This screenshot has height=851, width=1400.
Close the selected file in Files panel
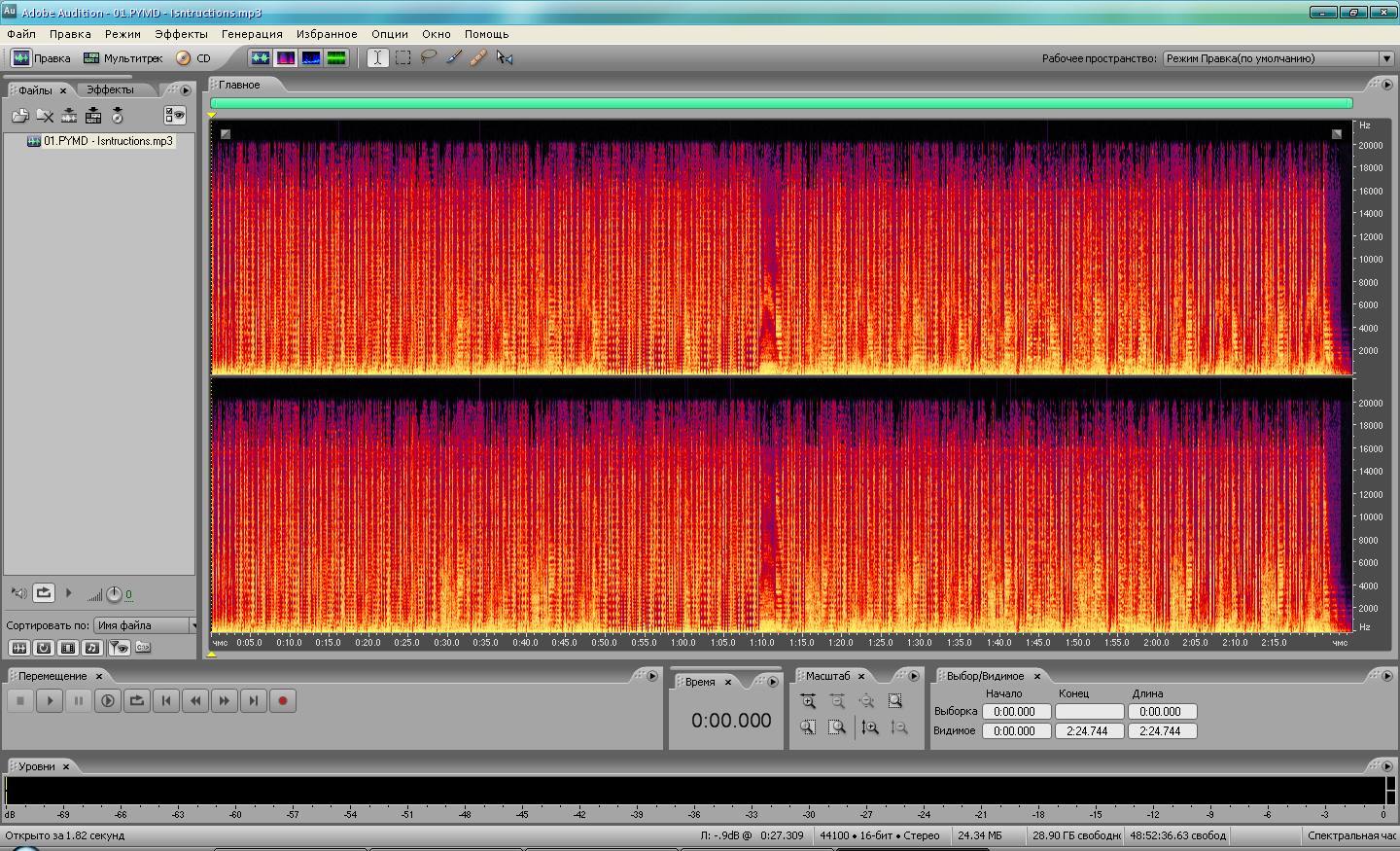(x=45, y=116)
